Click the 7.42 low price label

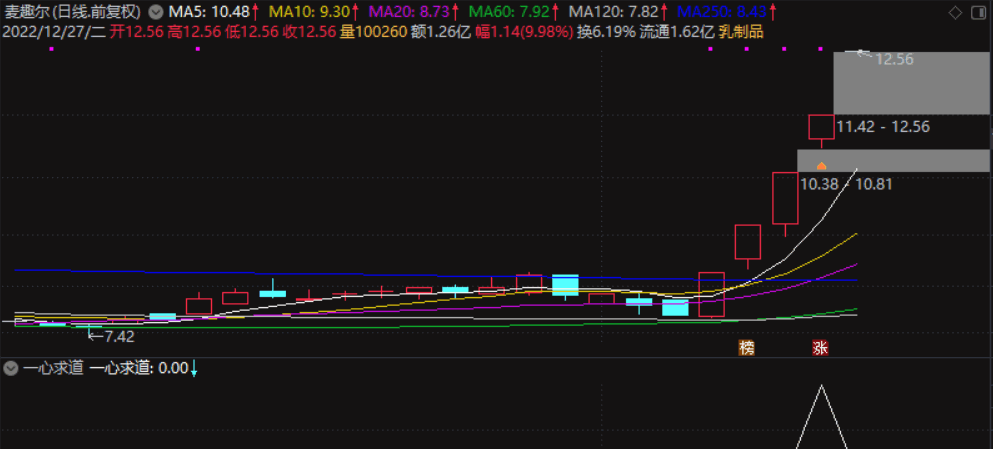point(120,337)
